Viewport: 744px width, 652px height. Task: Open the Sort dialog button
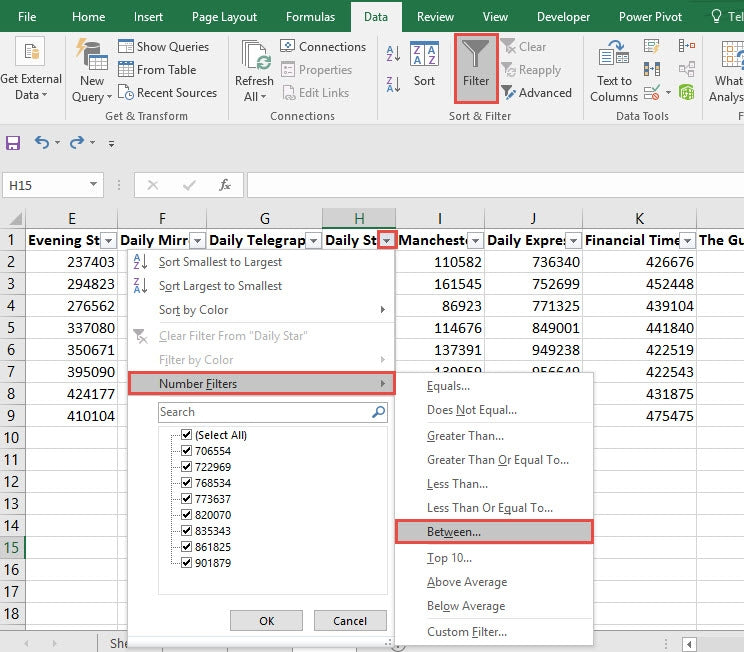click(424, 65)
